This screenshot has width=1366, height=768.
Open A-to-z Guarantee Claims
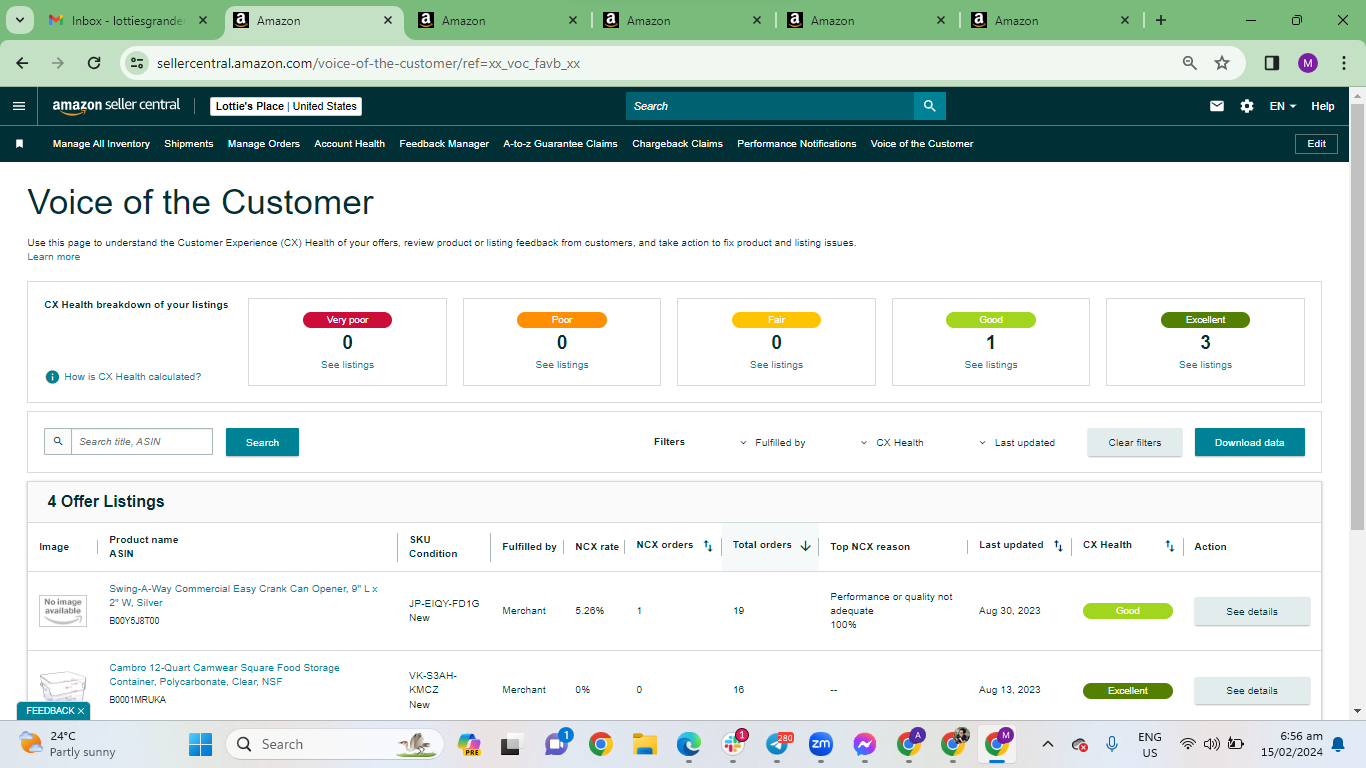coord(560,144)
